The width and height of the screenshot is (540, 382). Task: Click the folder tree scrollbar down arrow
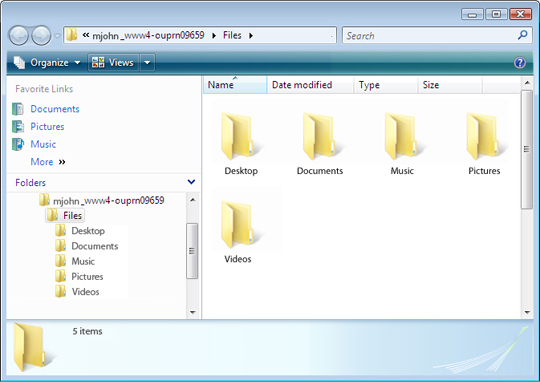(193, 312)
